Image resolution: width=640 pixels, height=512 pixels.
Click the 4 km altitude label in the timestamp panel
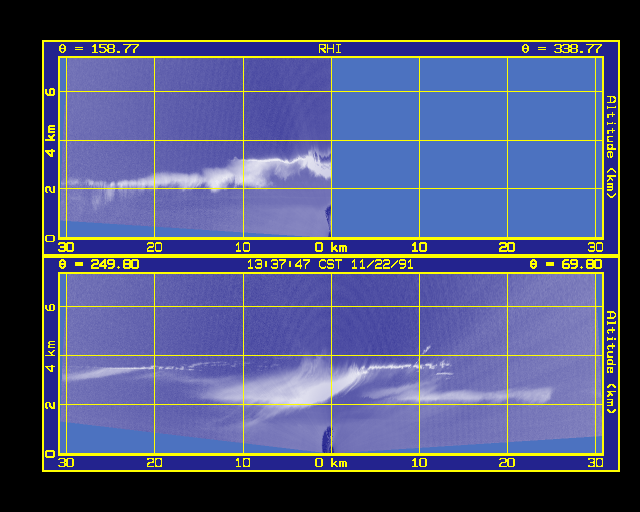pos(50,356)
